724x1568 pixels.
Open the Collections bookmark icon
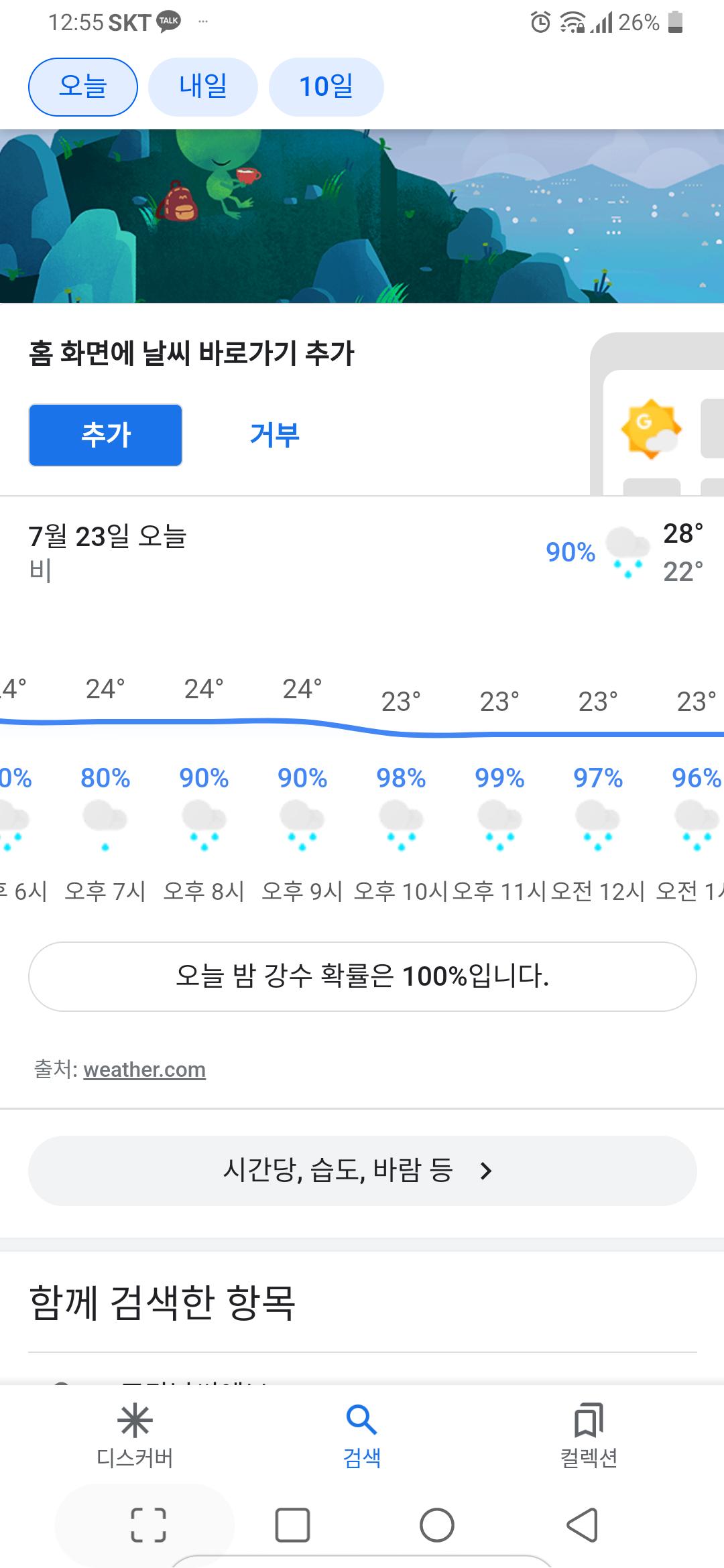[589, 1421]
